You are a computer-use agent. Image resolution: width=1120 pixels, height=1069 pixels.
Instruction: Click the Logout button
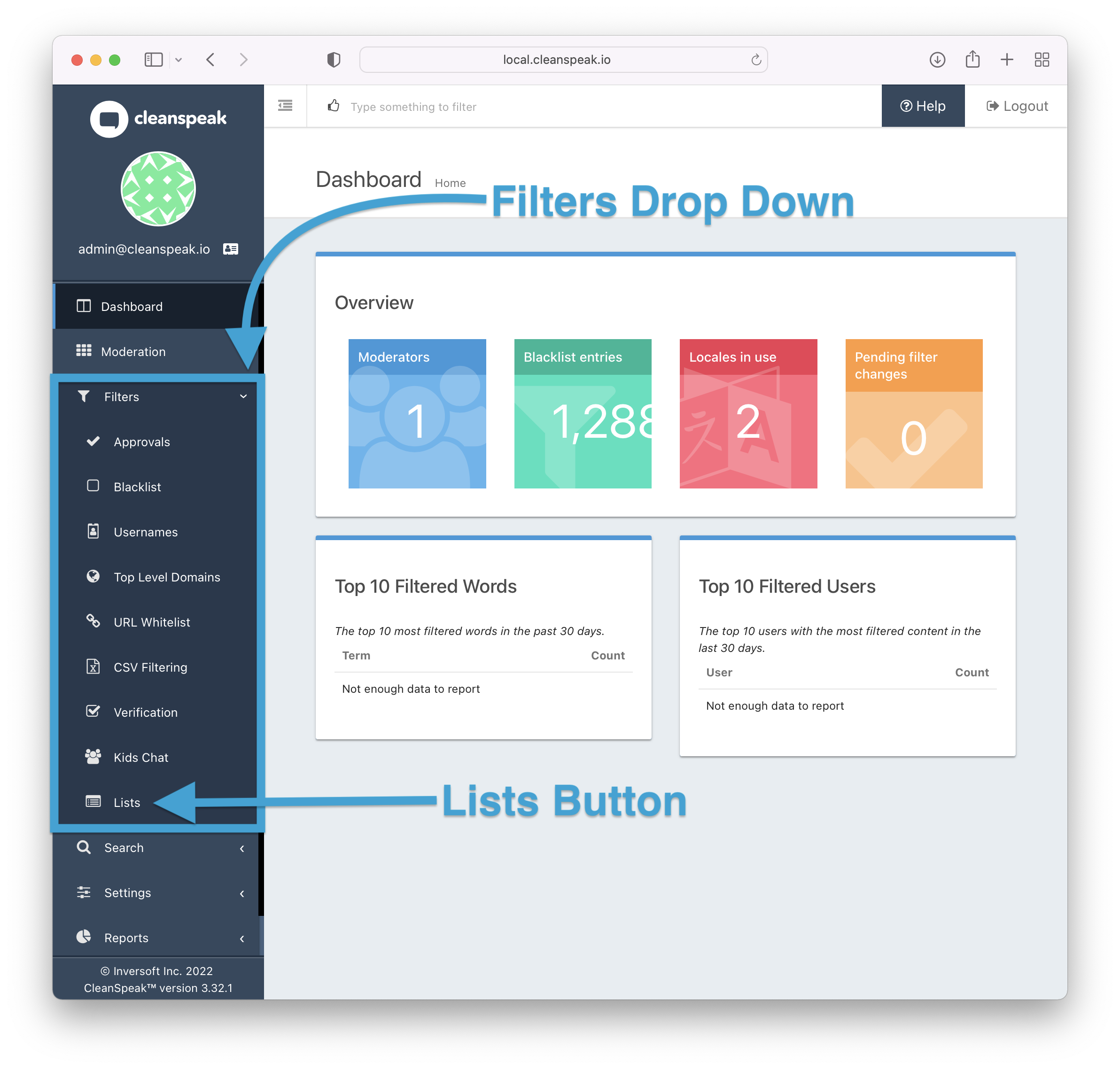pos(1017,106)
